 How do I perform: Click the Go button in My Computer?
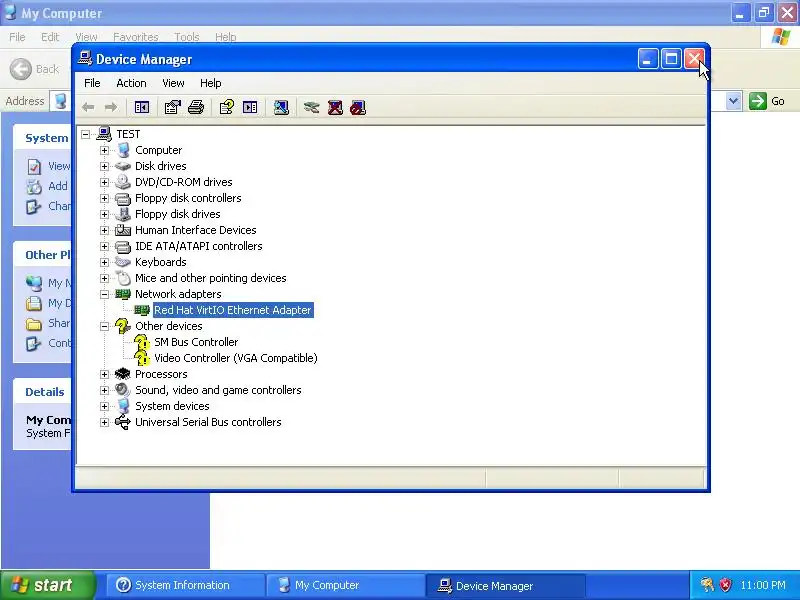click(767, 101)
